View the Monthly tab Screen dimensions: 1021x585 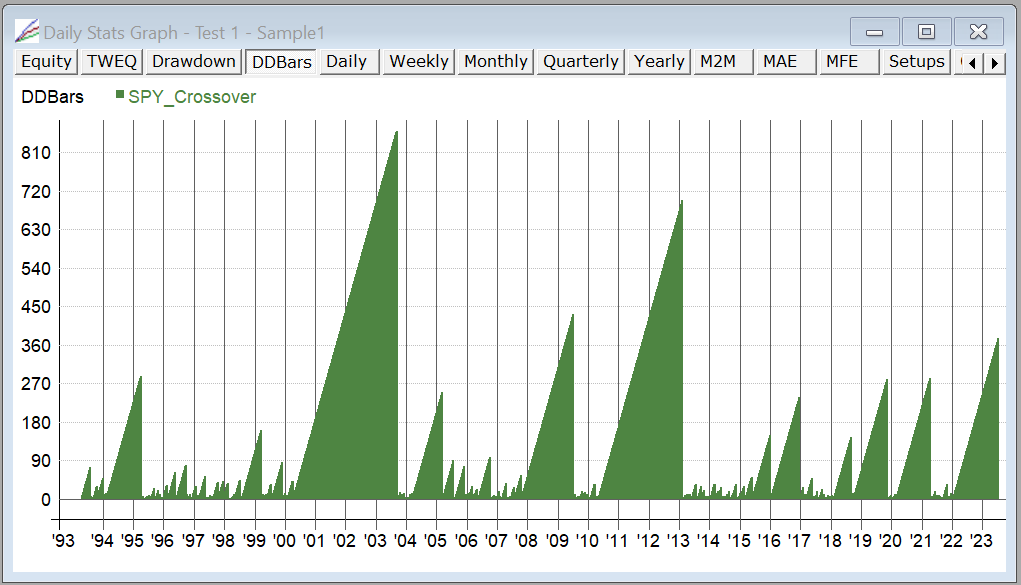coord(495,62)
